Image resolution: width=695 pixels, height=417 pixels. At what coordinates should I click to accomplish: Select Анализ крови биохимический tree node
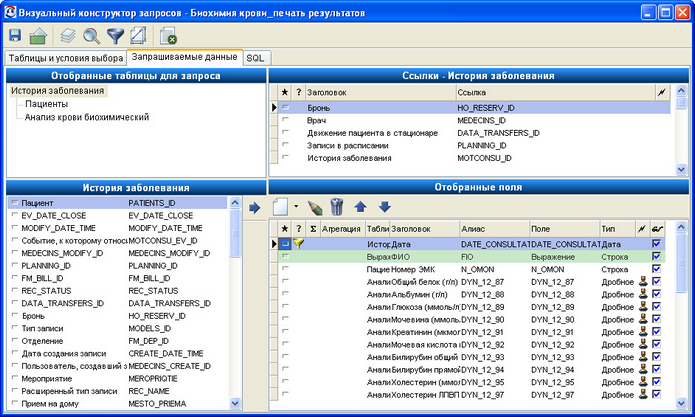[x=87, y=117]
